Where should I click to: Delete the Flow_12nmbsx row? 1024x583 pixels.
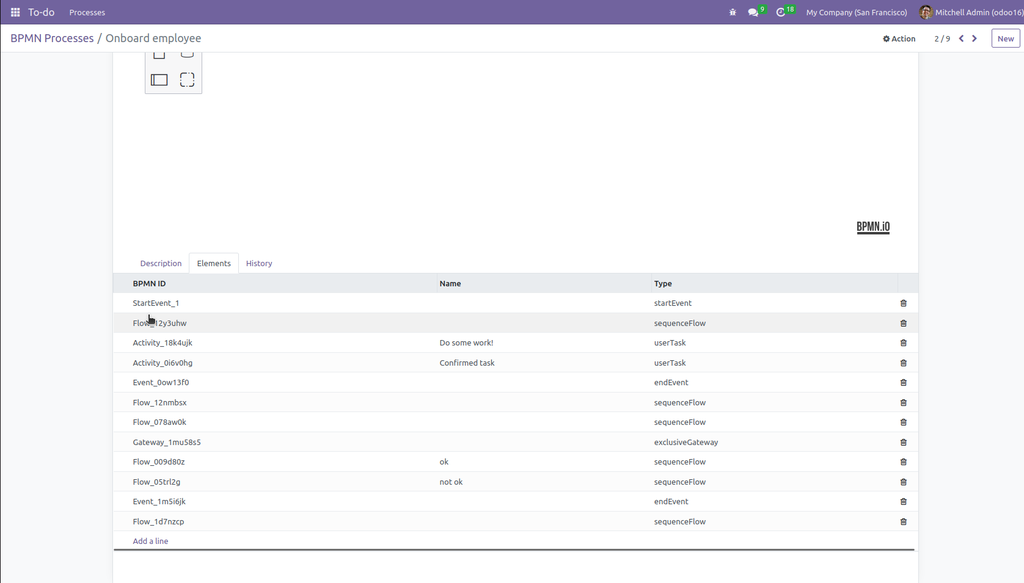(904, 403)
